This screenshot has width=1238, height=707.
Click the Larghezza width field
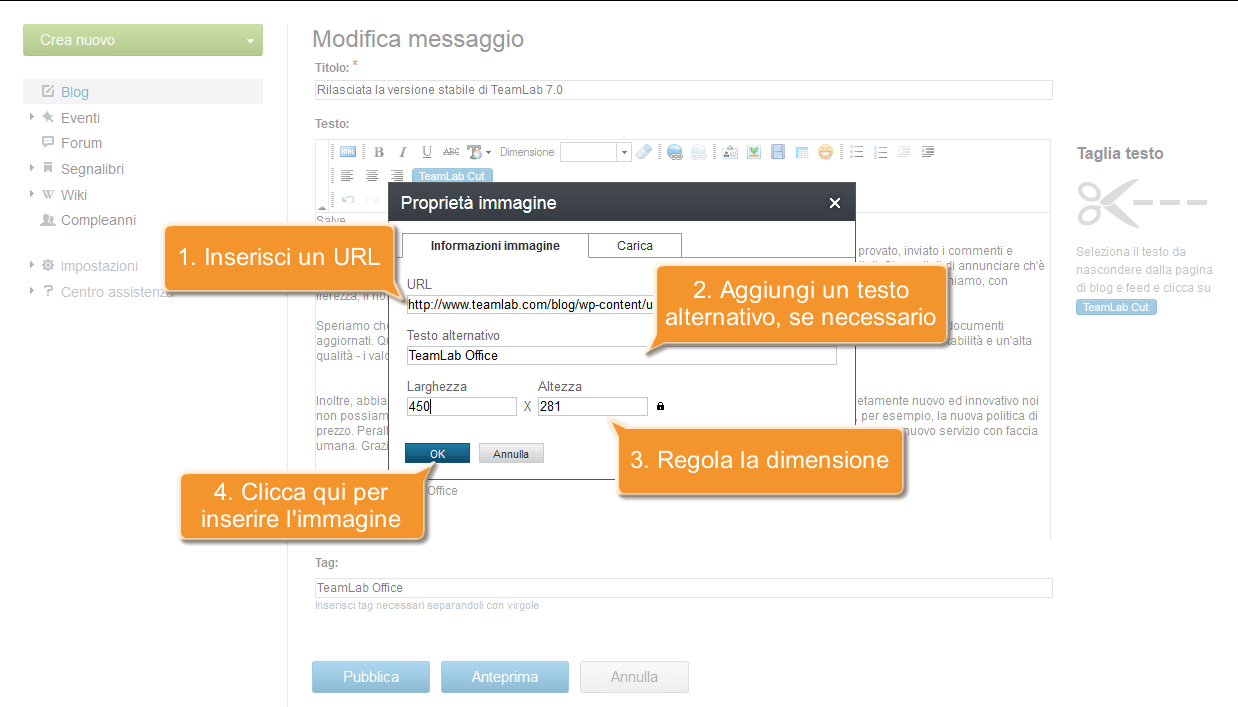click(462, 407)
